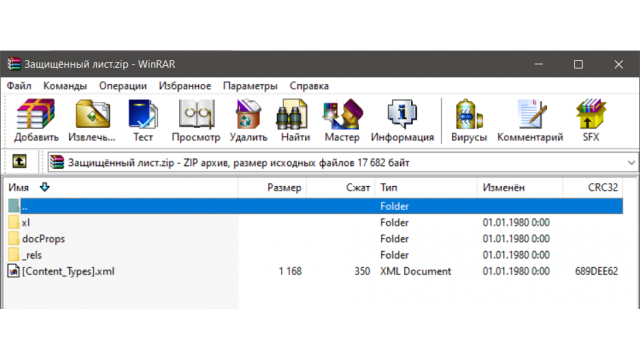Viewport: 640px width, 360px height.
Task: Minimize the WinRAR window
Action: [539, 64]
